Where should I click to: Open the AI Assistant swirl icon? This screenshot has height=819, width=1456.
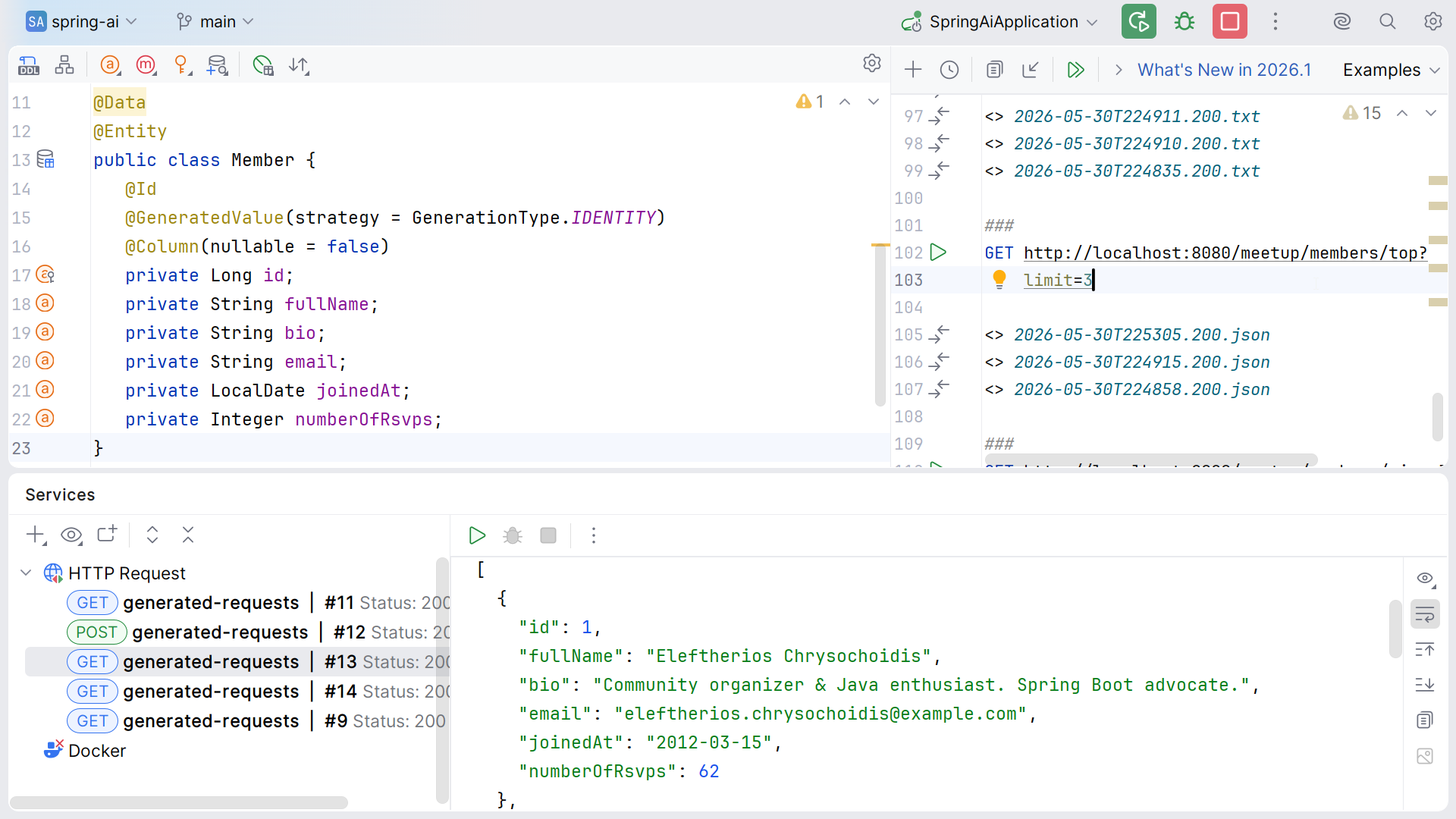[1342, 21]
